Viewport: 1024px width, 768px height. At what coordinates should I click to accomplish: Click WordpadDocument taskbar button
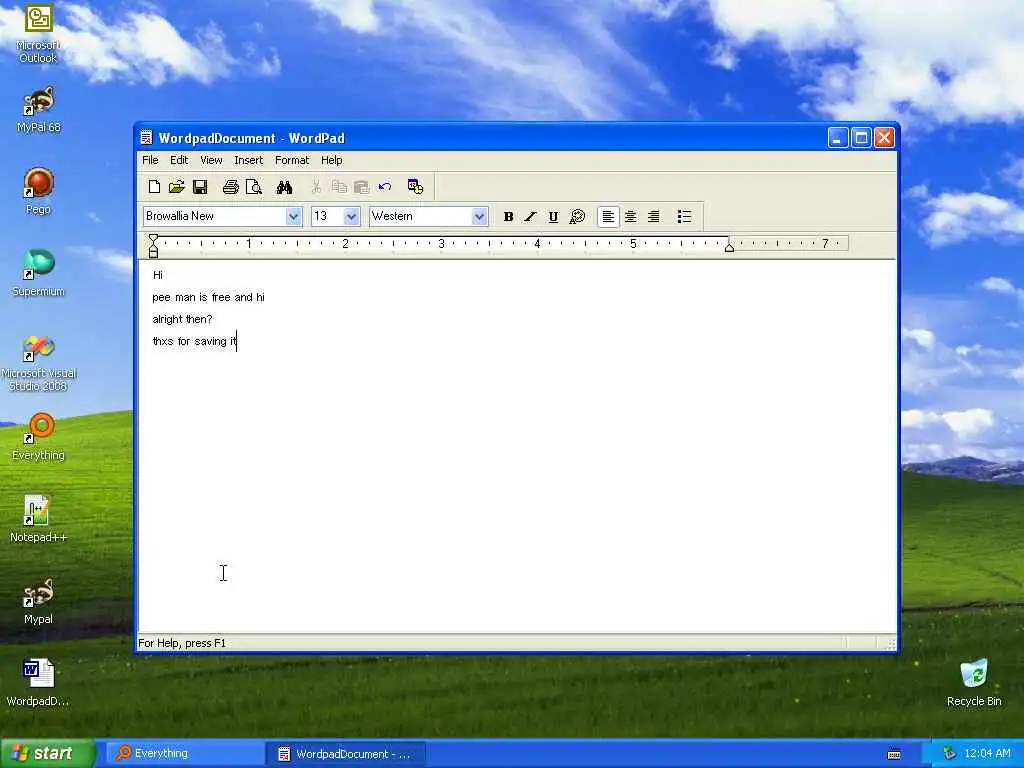click(346, 754)
